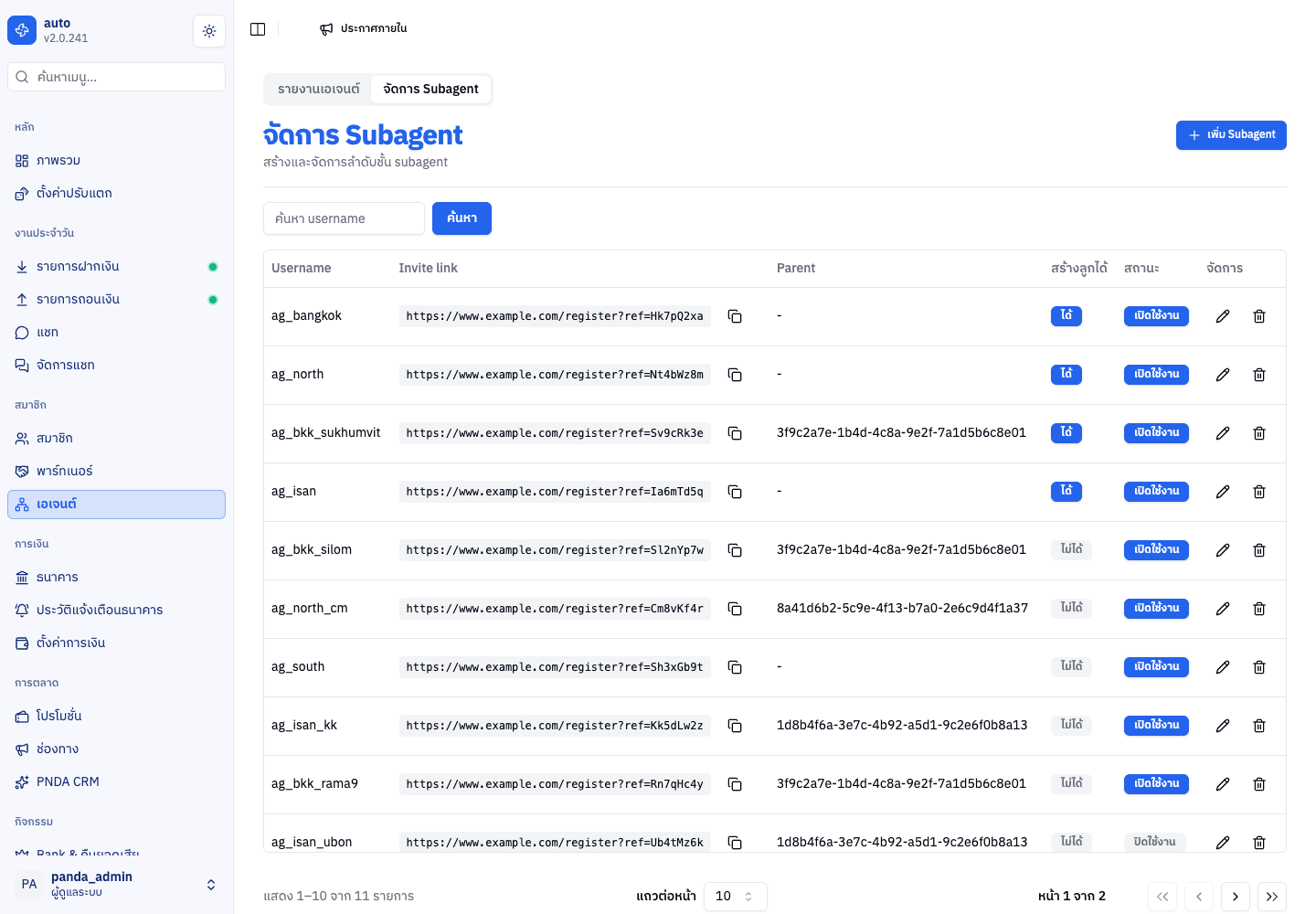The image size is (1316, 914).
Task: Click the เพิ่ม Subagent button
Action: pyautogui.click(x=1231, y=135)
